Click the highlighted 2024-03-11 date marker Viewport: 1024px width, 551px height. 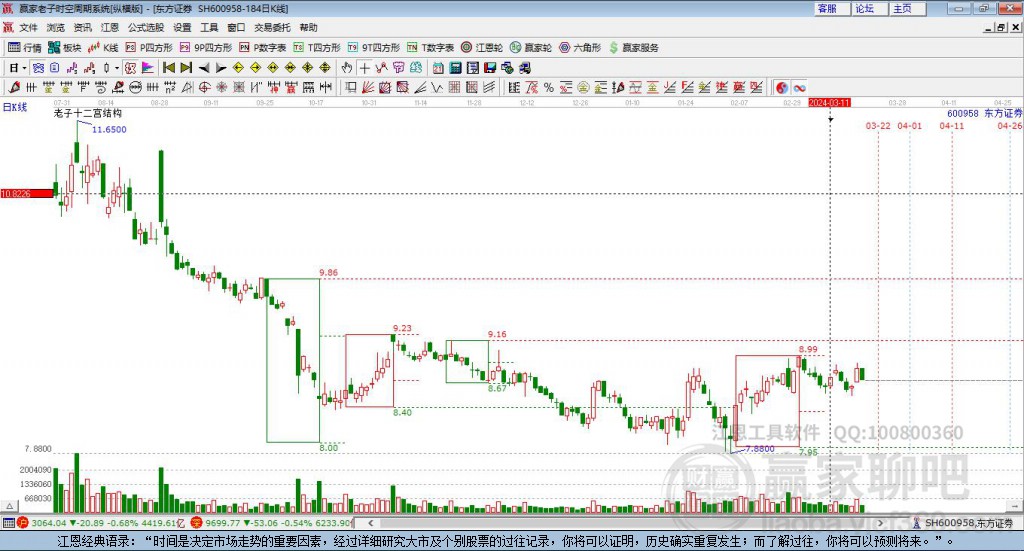[x=829, y=102]
